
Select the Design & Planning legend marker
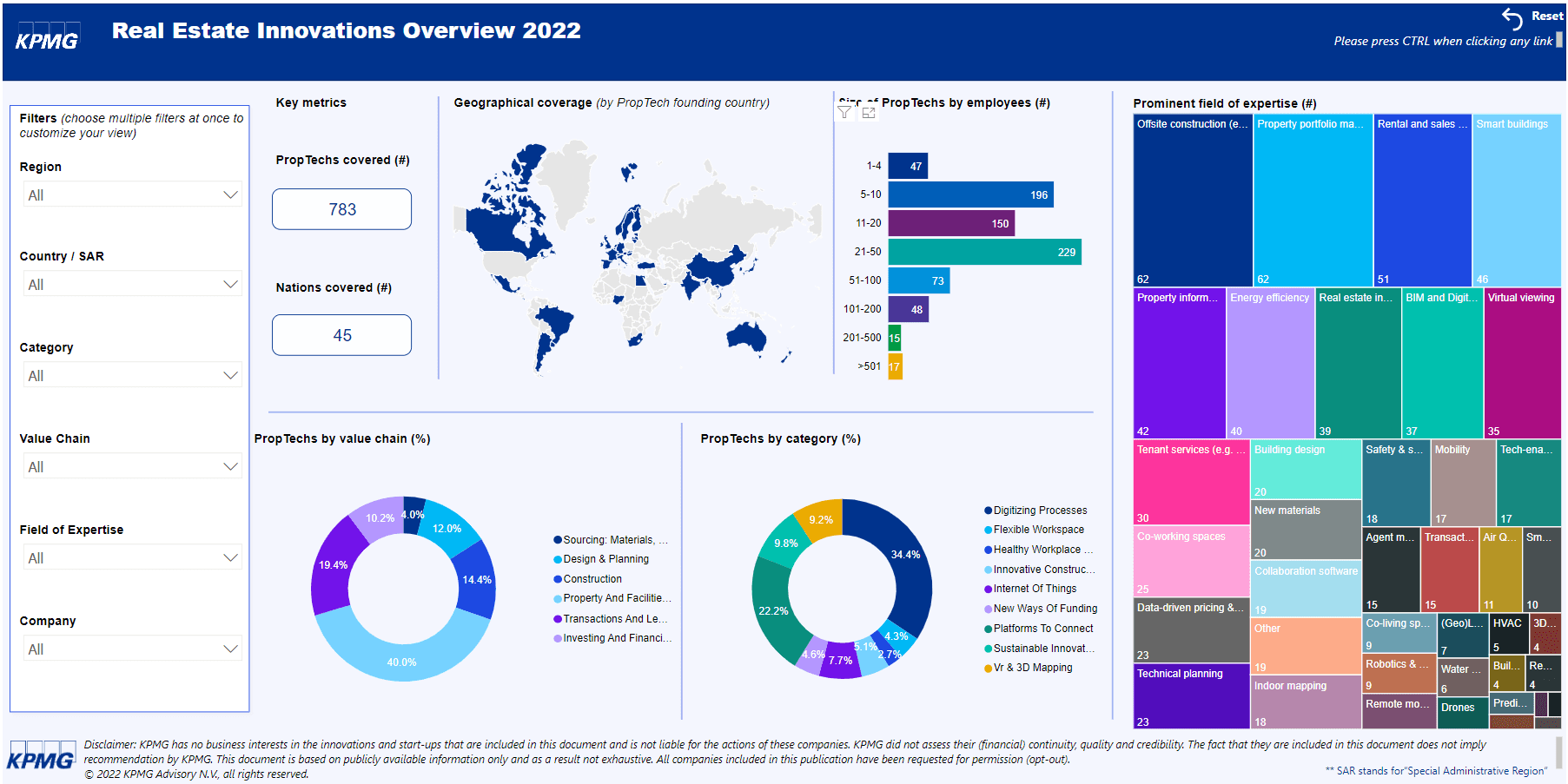(x=558, y=559)
